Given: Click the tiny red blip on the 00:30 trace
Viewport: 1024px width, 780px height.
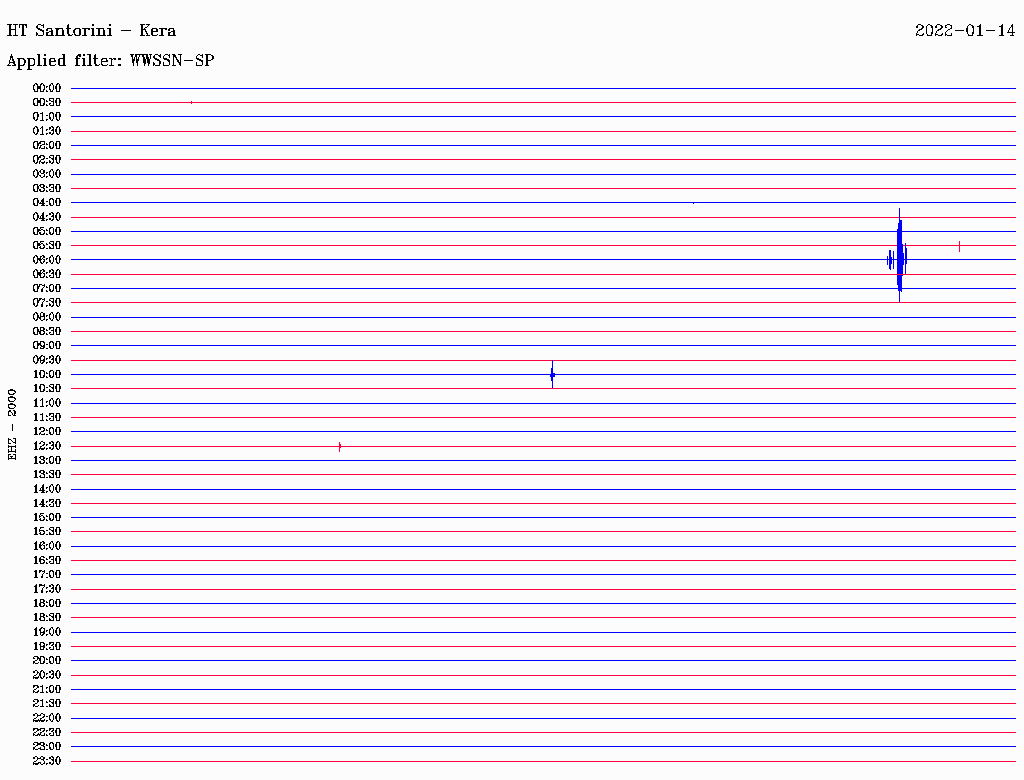Looking at the screenshot, I should click(x=191, y=103).
